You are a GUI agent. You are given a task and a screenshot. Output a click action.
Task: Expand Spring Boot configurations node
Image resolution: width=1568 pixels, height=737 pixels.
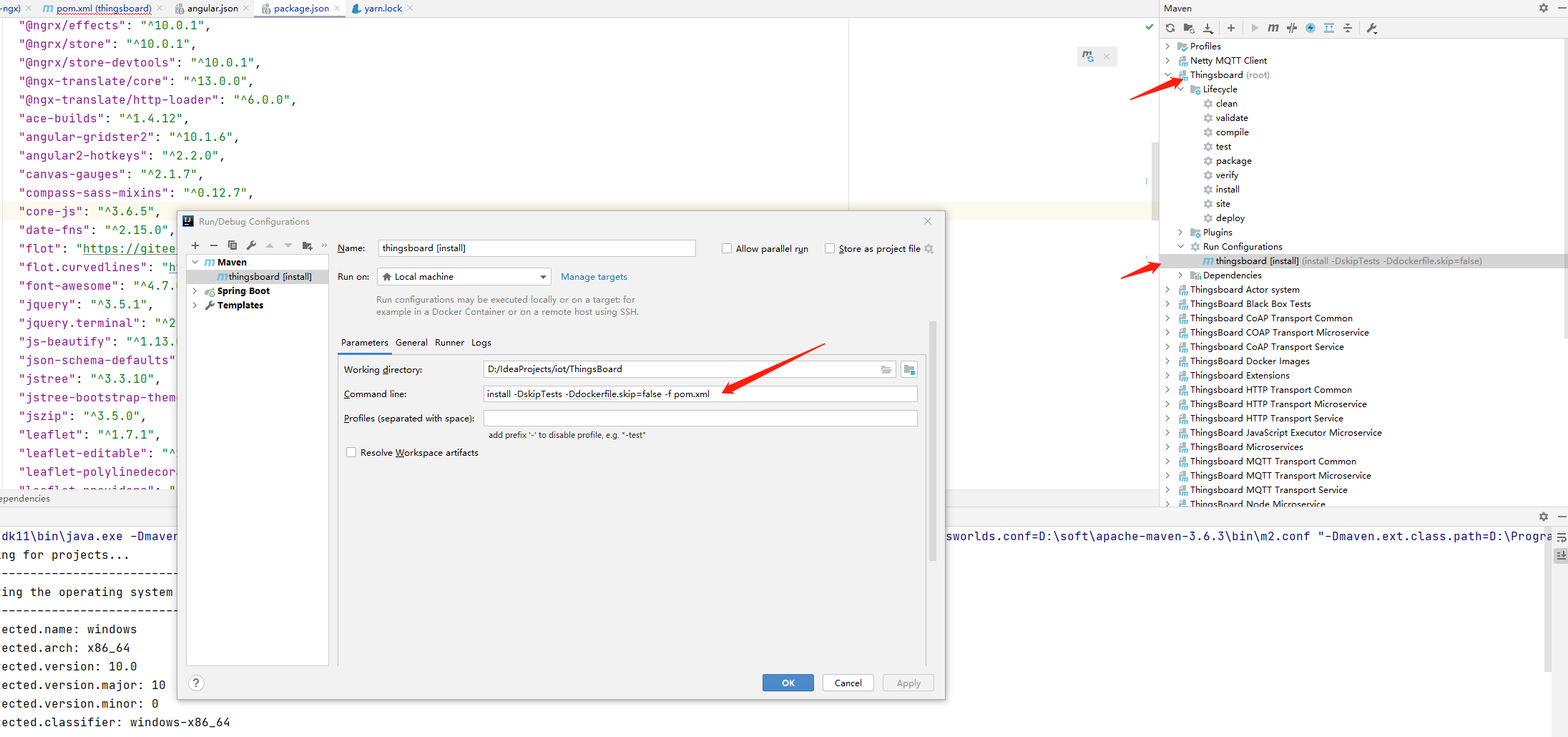point(195,291)
